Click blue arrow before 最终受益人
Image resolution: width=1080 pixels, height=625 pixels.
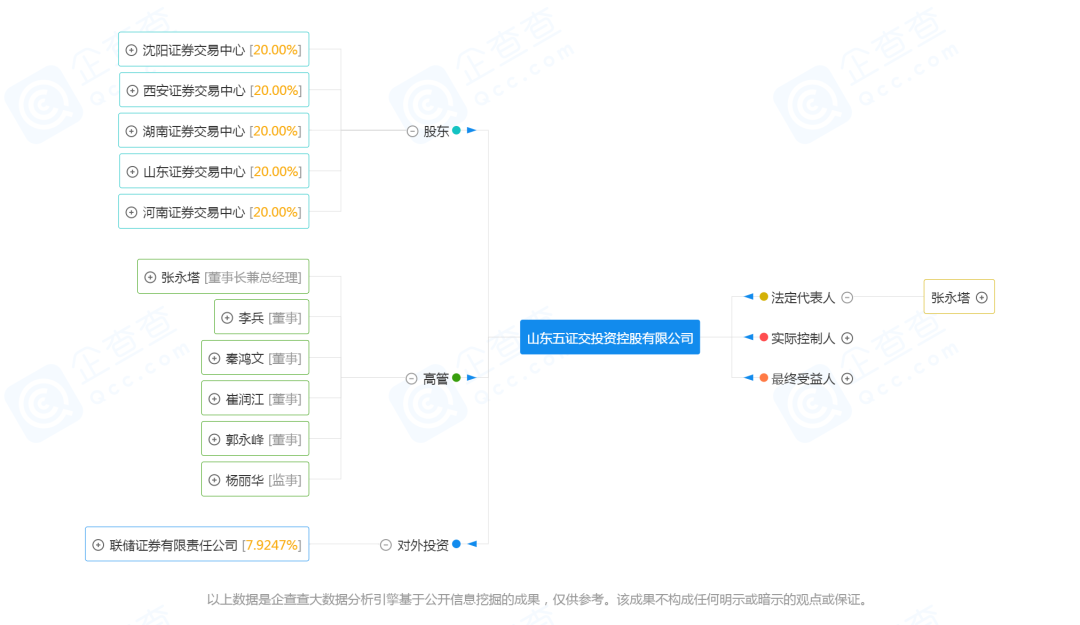[x=749, y=378]
